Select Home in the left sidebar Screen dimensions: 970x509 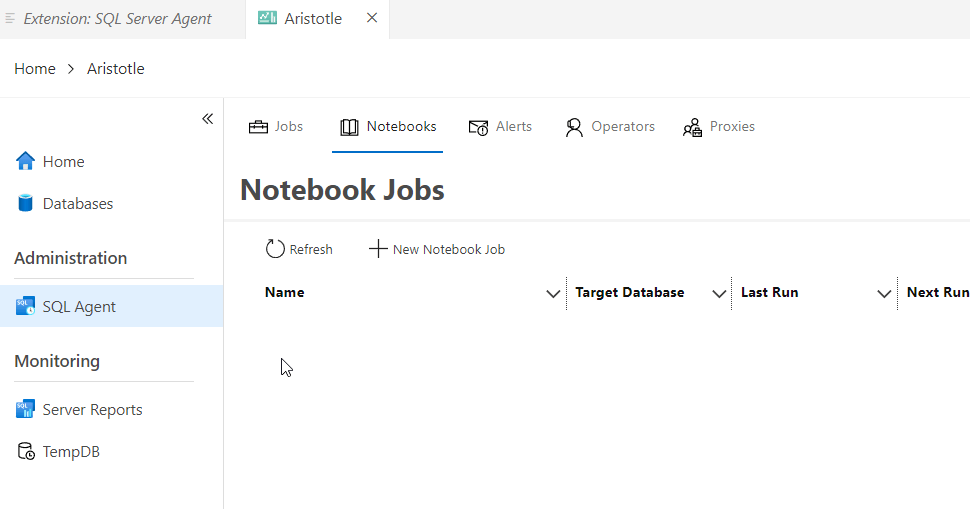[63, 162]
